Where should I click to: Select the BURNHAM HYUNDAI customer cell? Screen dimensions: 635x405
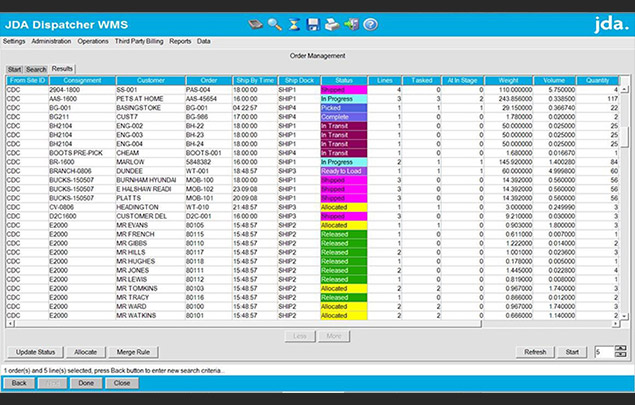point(151,180)
